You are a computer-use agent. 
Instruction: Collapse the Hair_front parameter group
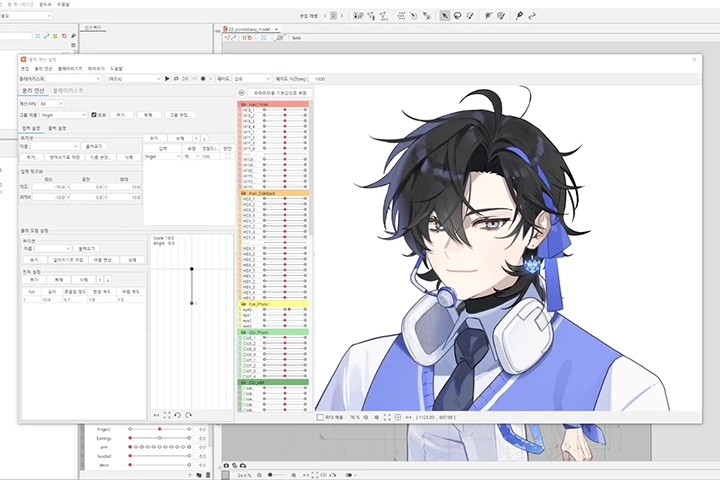(x=273, y=104)
